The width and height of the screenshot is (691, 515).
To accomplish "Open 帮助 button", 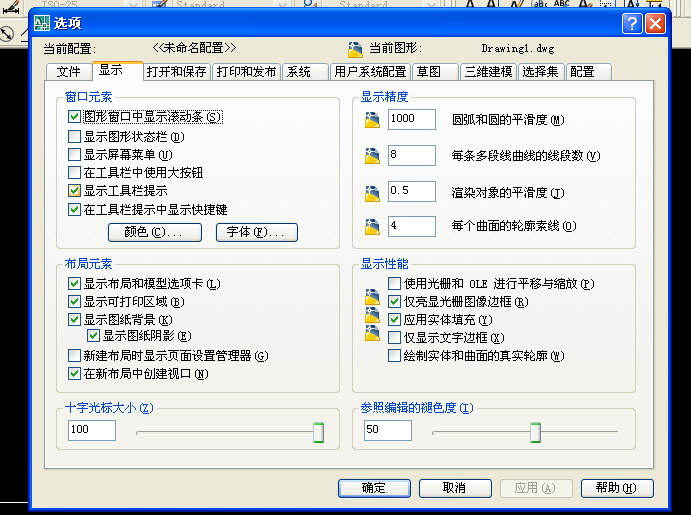I will coord(617,488).
